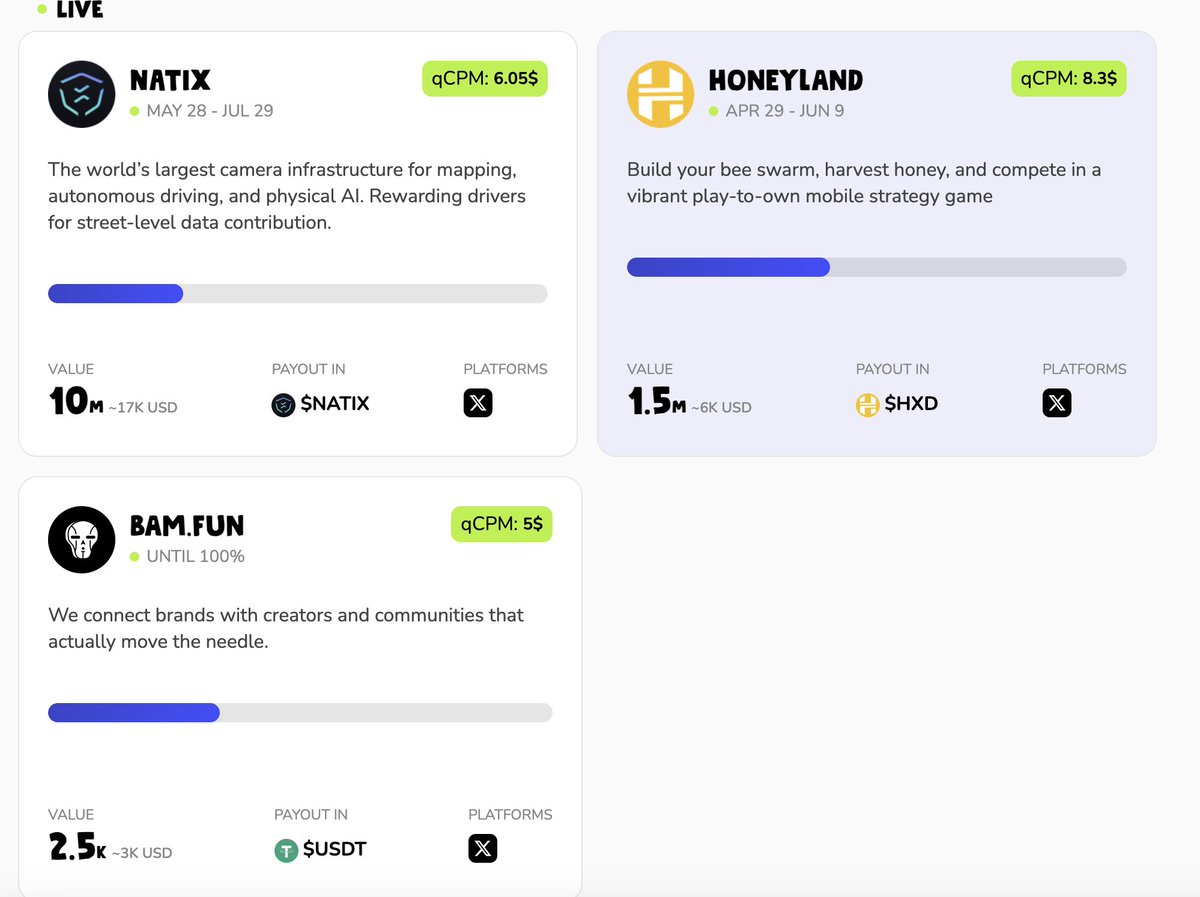This screenshot has width=1200, height=897.
Task: Click the X platform icon in BAM.FUN card
Action: pos(483,849)
